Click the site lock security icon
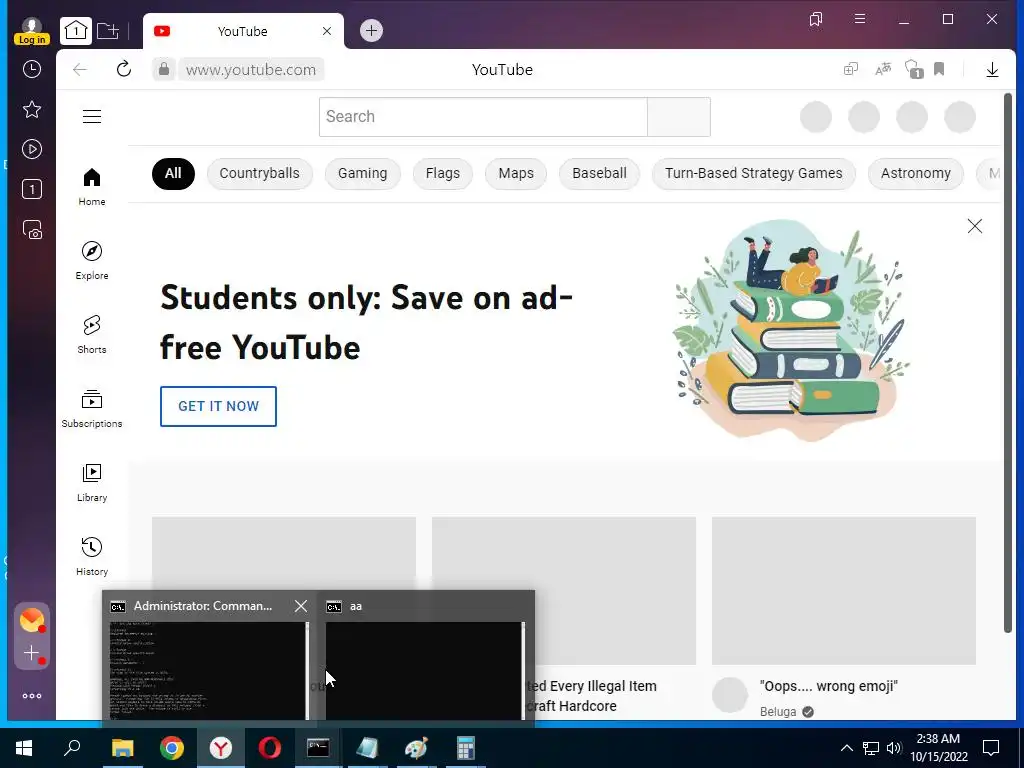 tap(164, 69)
